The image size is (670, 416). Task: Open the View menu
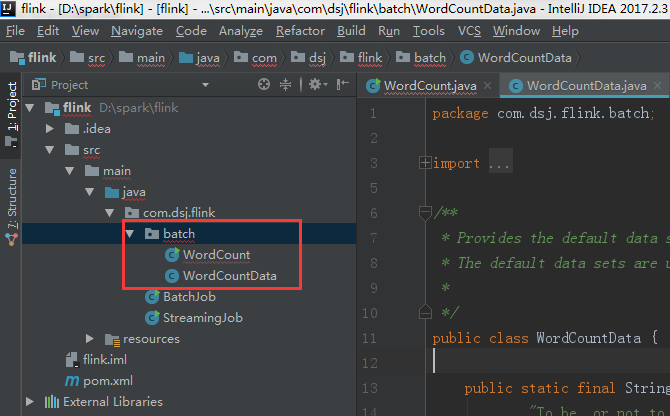(x=85, y=31)
